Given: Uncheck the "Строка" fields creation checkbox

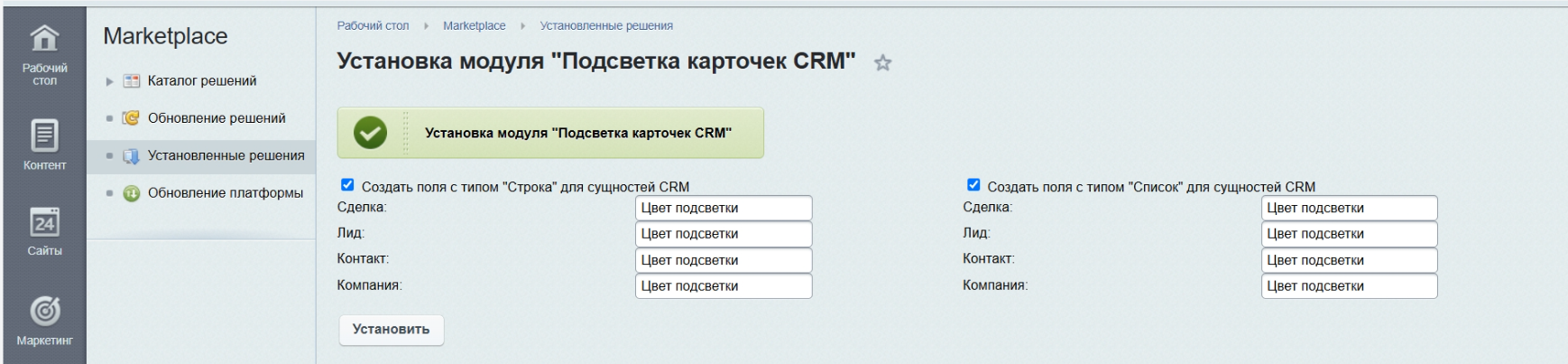Looking at the screenshot, I should tap(347, 185).
